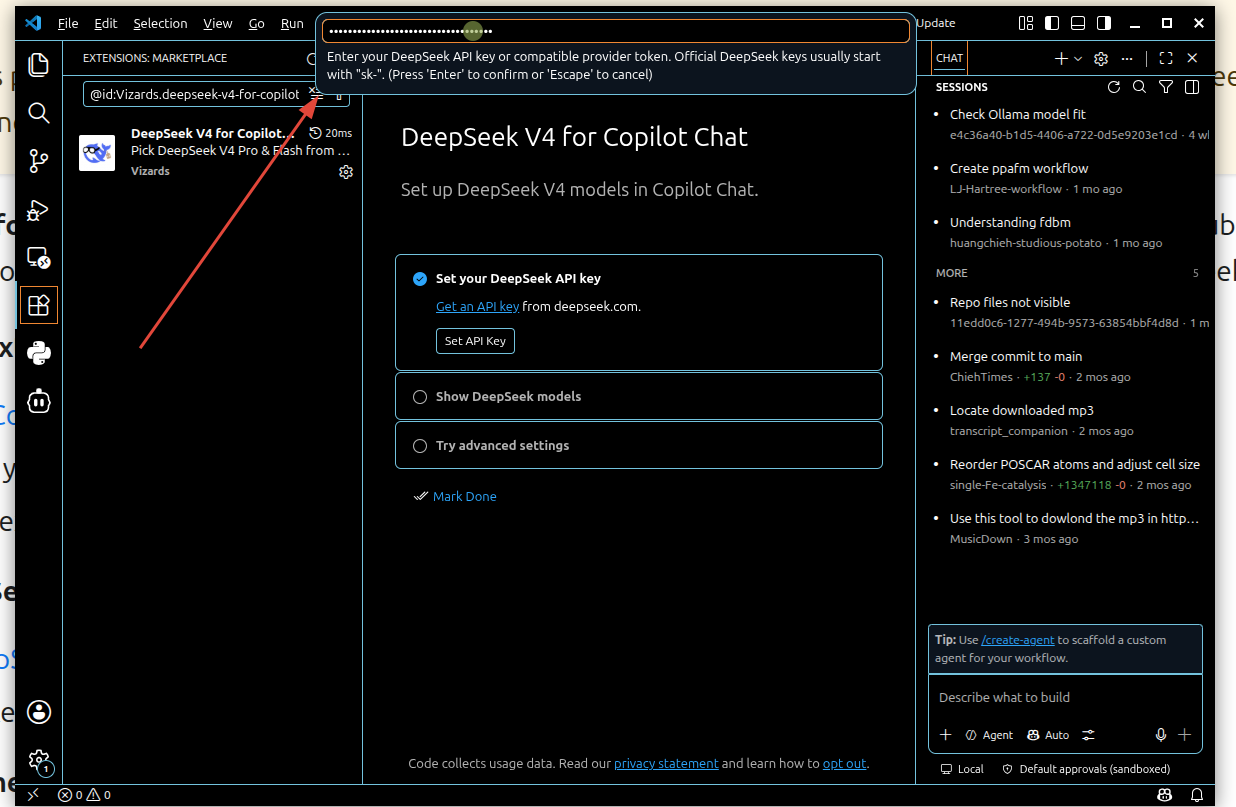Open the Copilot status icon in the status bar
Image resolution: width=1236 pixels, height=807 pixels.
point(1165,796)
